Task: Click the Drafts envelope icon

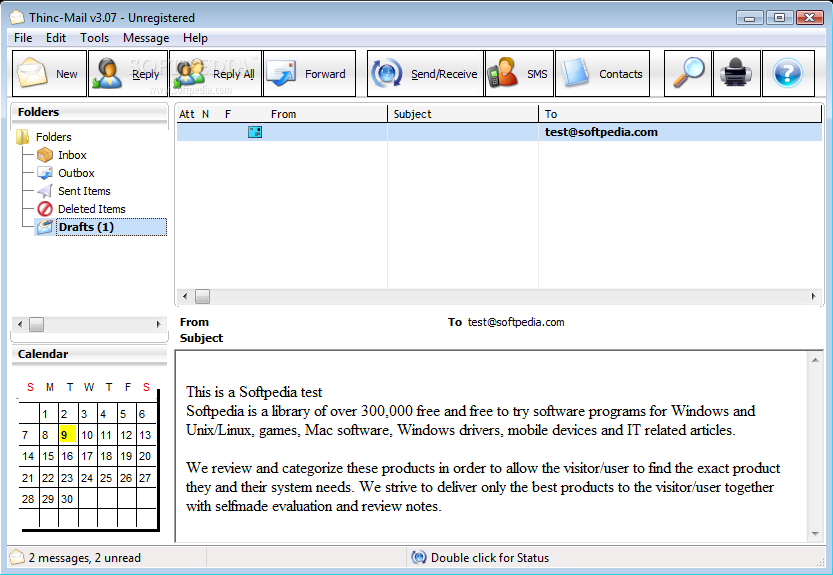Action: point(45,227)
